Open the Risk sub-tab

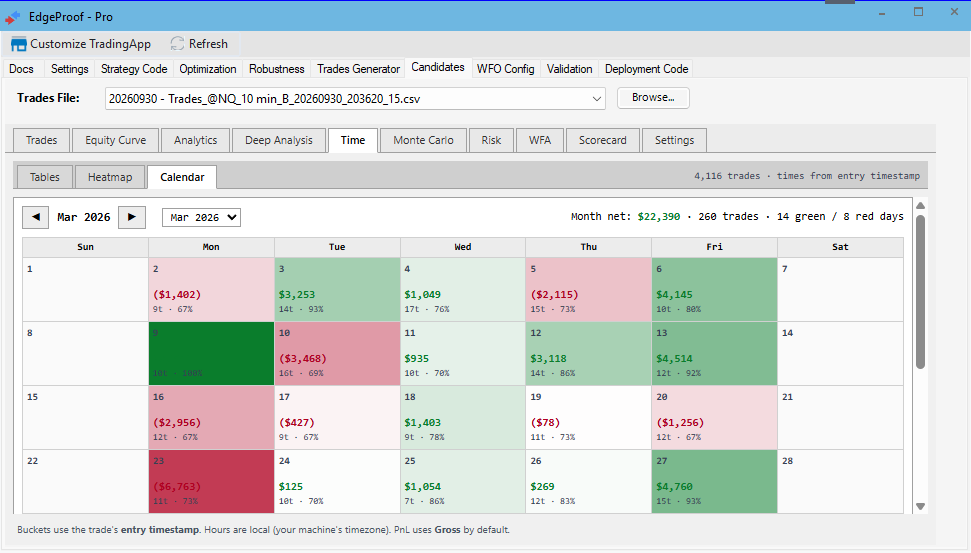point(492,141)
